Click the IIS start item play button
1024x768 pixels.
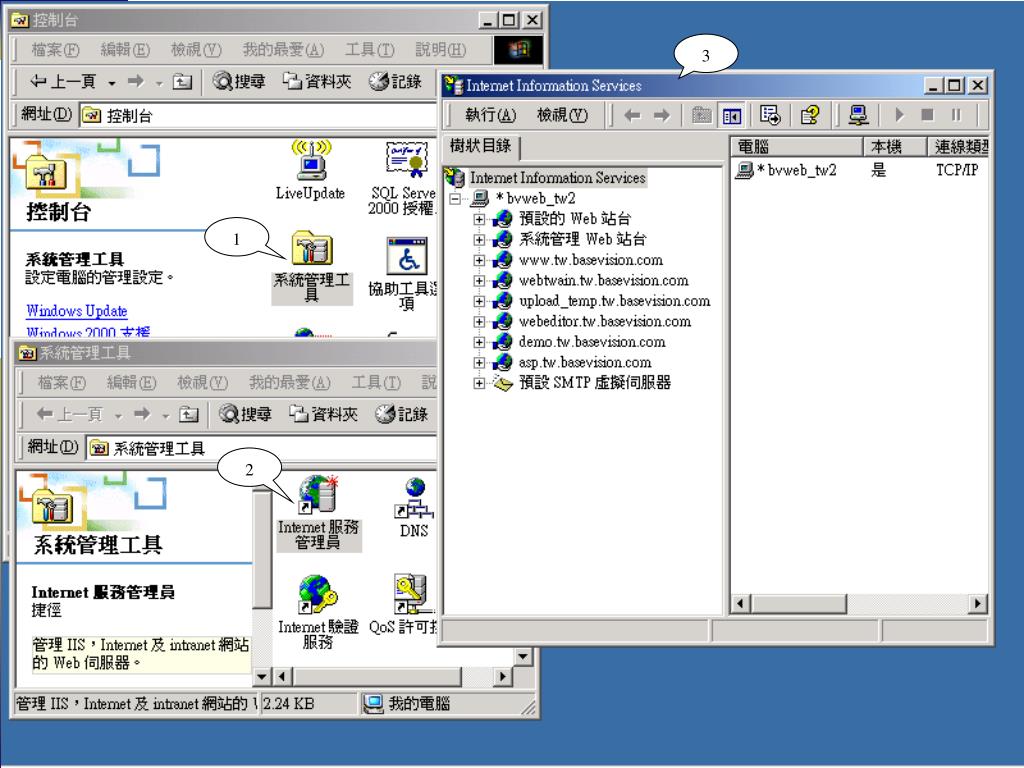(899, 116)
